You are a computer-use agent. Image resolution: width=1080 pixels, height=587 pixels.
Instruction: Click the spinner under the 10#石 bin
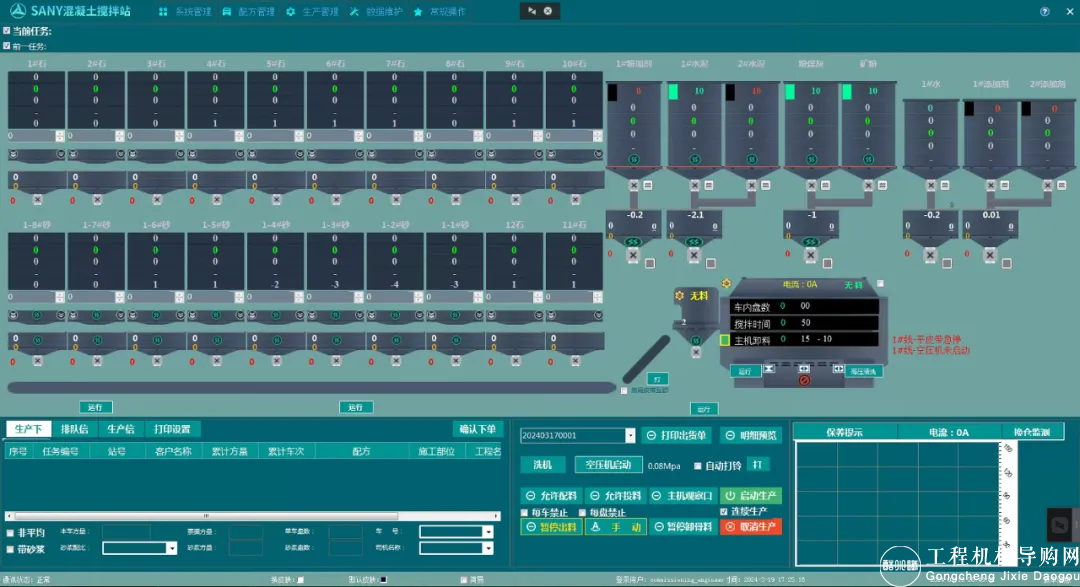[598, 136]
